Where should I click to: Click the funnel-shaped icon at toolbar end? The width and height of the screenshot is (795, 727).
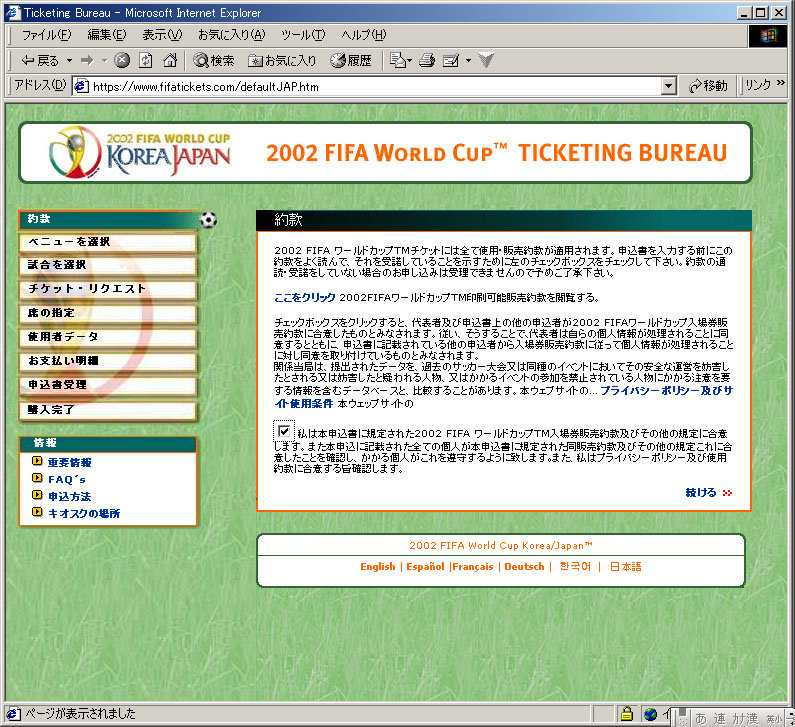(486, 61)
